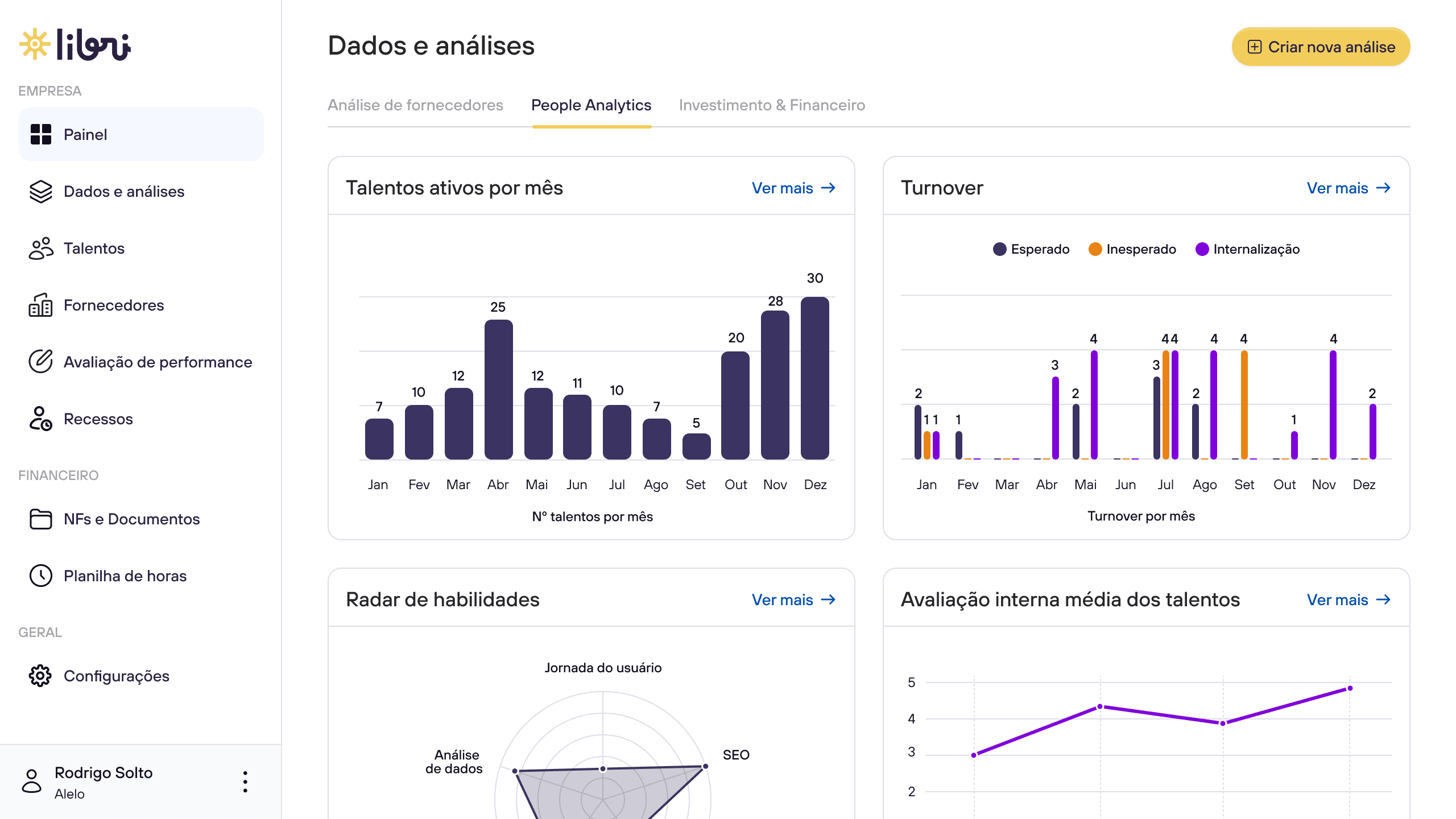Click Criar nova análise button

(1321, 47)
